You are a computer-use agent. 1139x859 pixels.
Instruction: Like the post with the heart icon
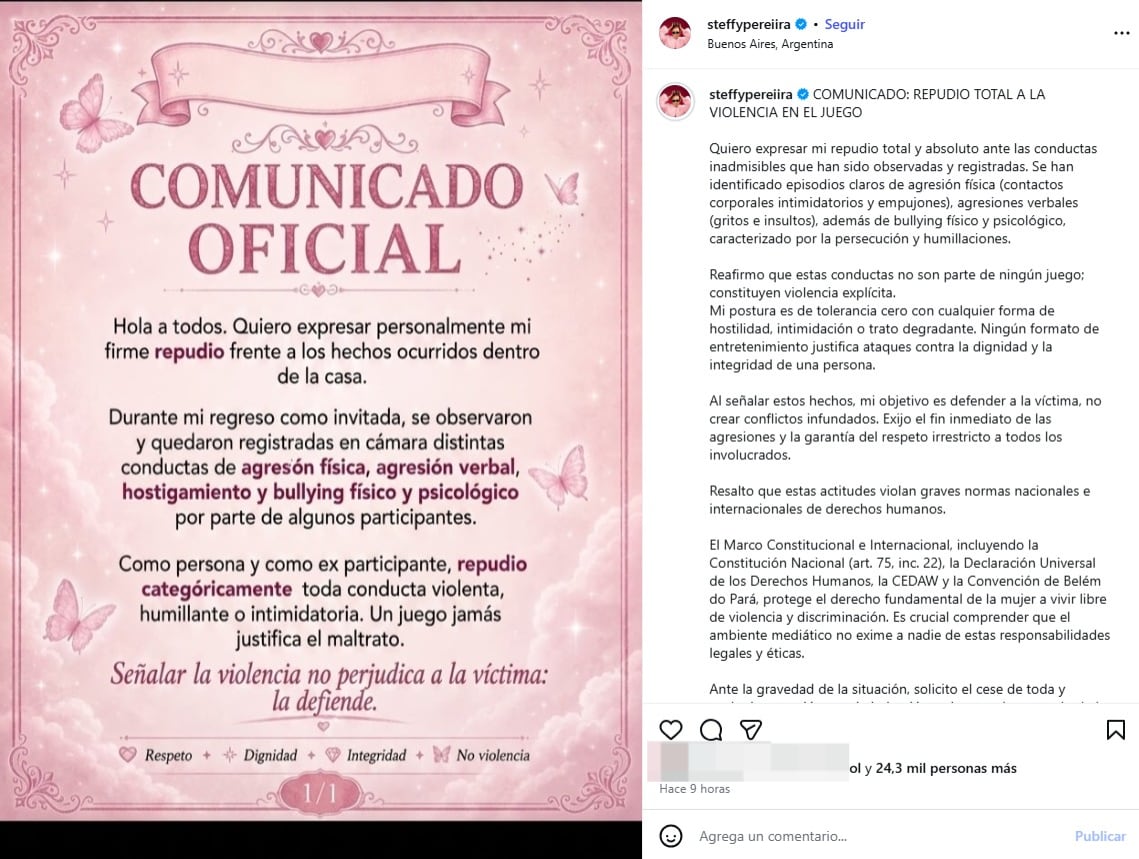click(670, 730)
